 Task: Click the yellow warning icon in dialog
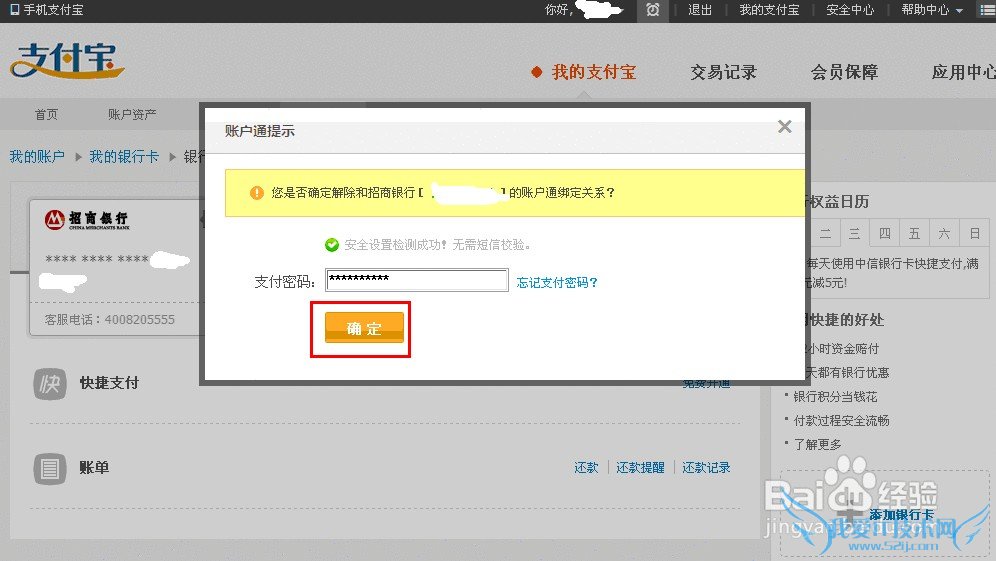click(x=257, y=193)
